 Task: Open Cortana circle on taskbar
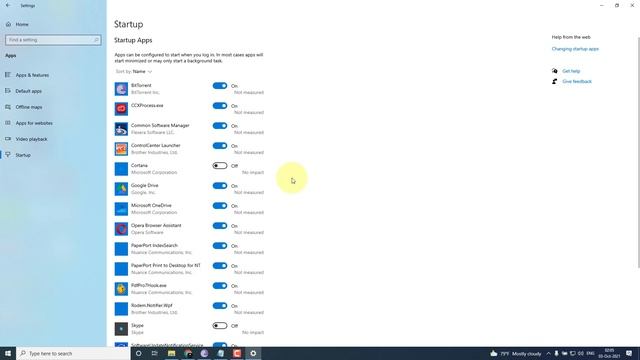[138, 353]
